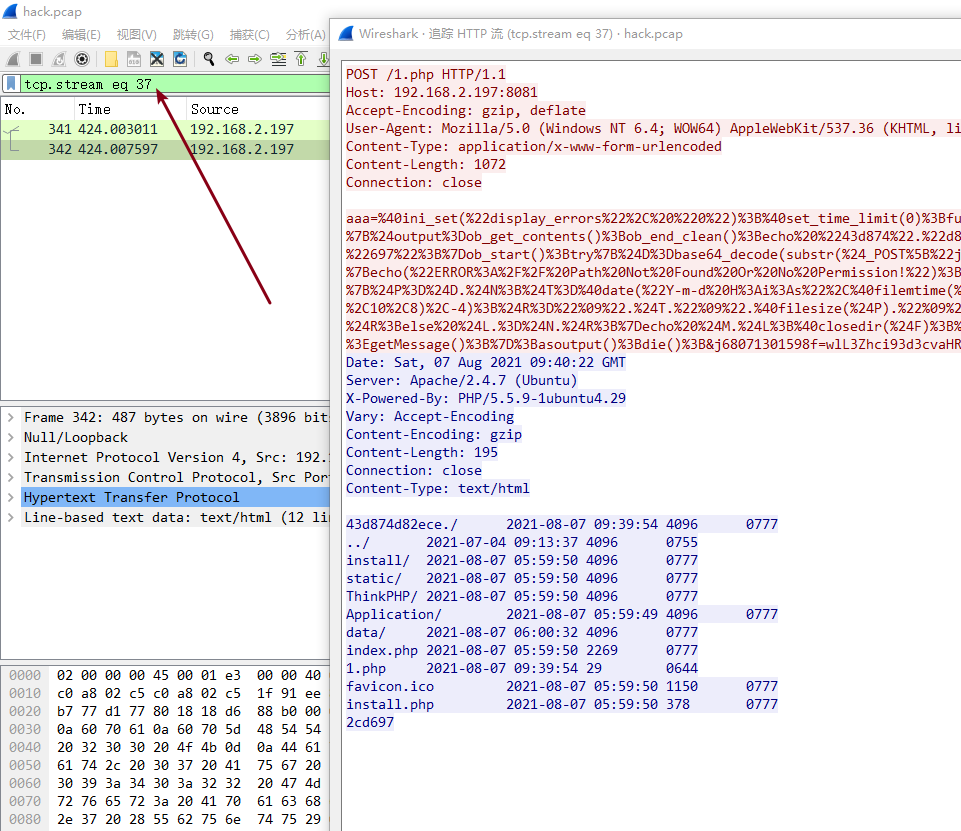
Task: Expand Hypertext Transfer Protocol row
Action: (10, 497)
